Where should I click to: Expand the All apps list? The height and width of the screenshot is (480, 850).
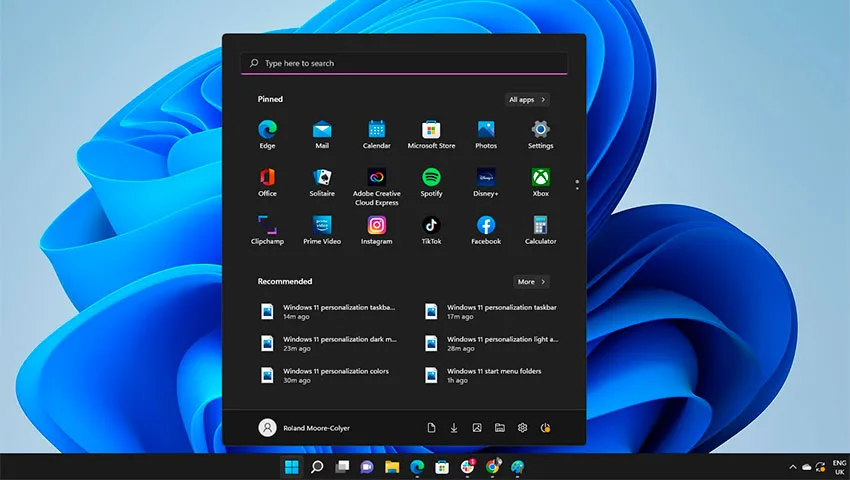(527, 99)
